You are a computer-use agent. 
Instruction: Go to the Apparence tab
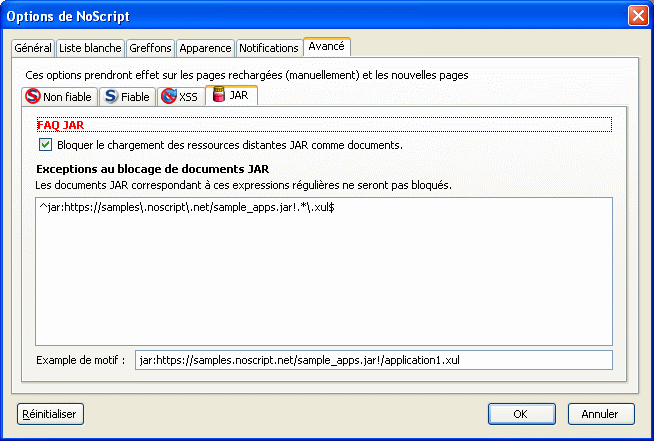(205, 48)
